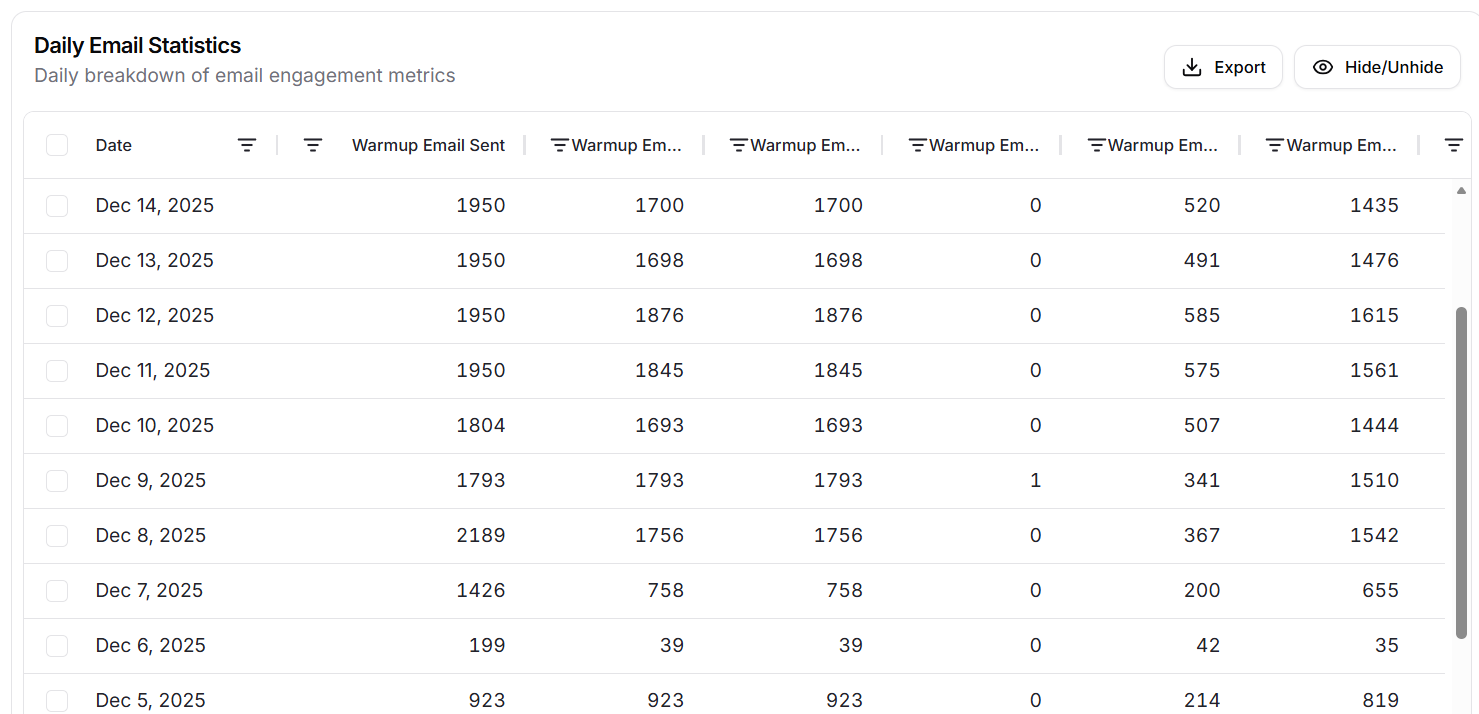Tick the checkbox for Dec 7, 2025
Viewport: 1479px width, 714px height.
coord(57,591)
